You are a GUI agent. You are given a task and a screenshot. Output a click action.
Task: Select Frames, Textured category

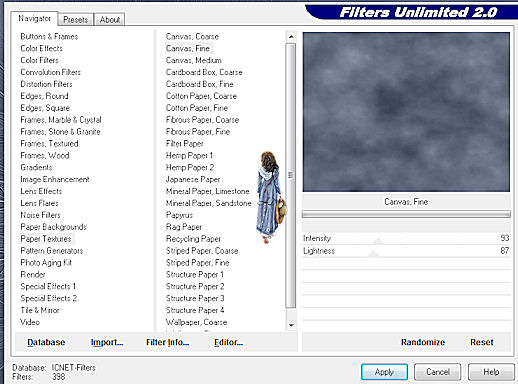coord(49,144)
